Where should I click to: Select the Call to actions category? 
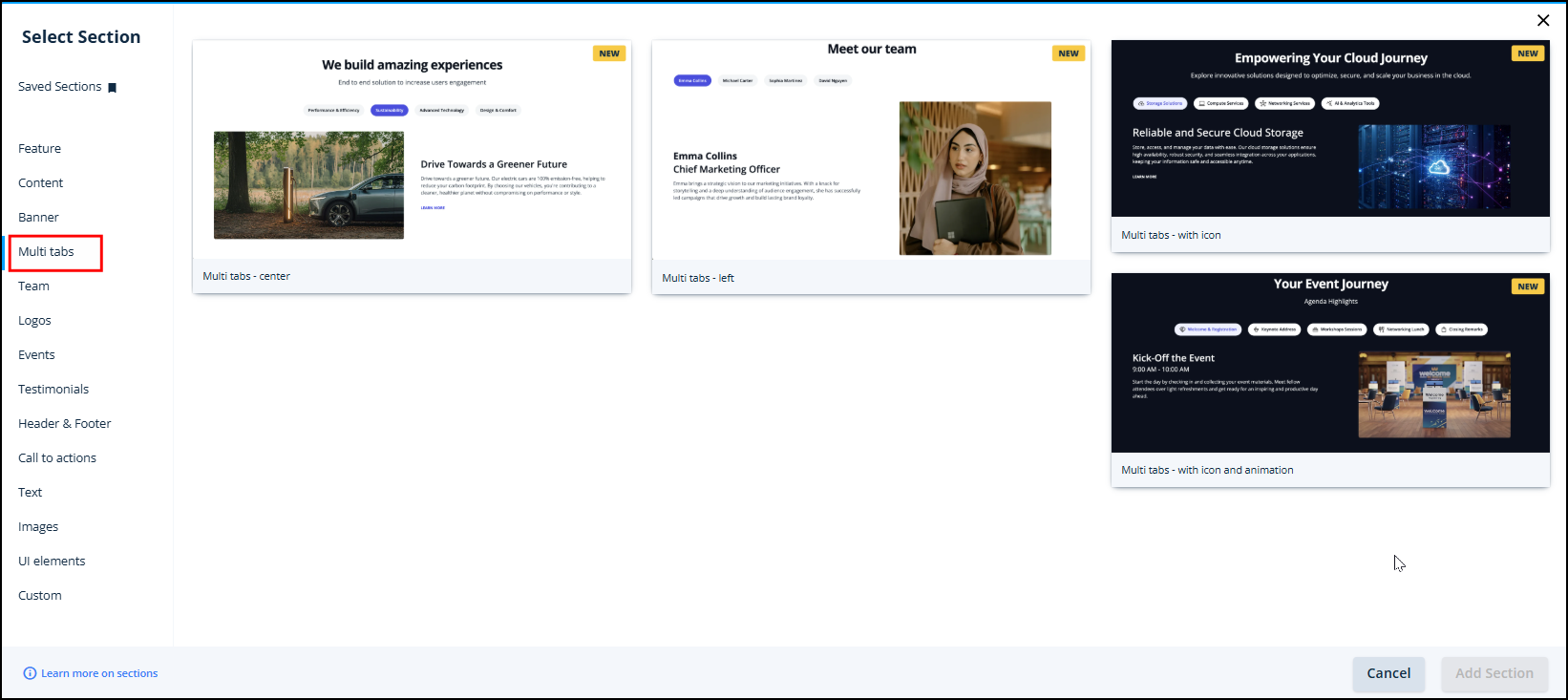coord(57,458)
